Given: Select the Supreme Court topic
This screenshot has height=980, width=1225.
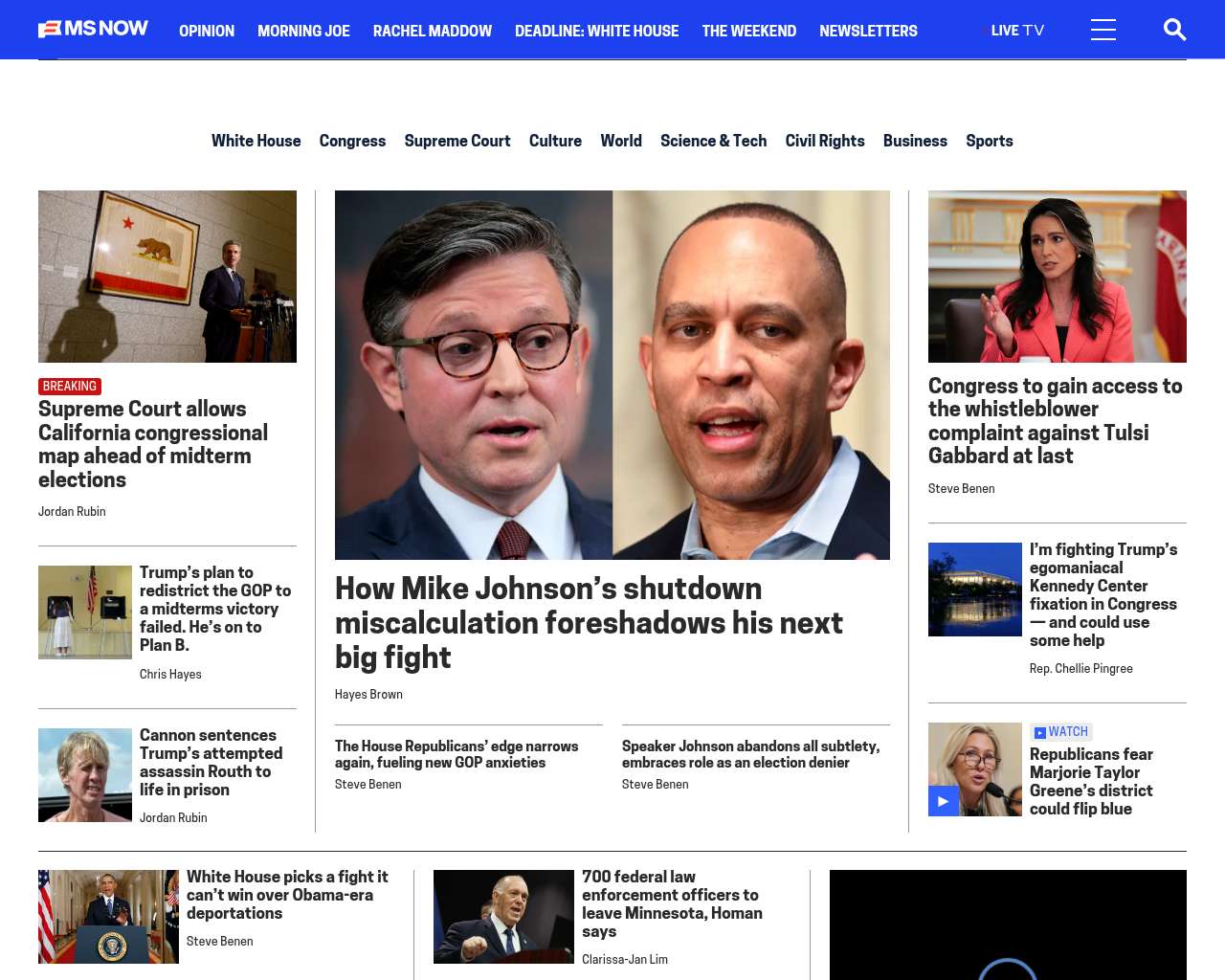Looking at the screenshot, I should [x=457, y=141].
